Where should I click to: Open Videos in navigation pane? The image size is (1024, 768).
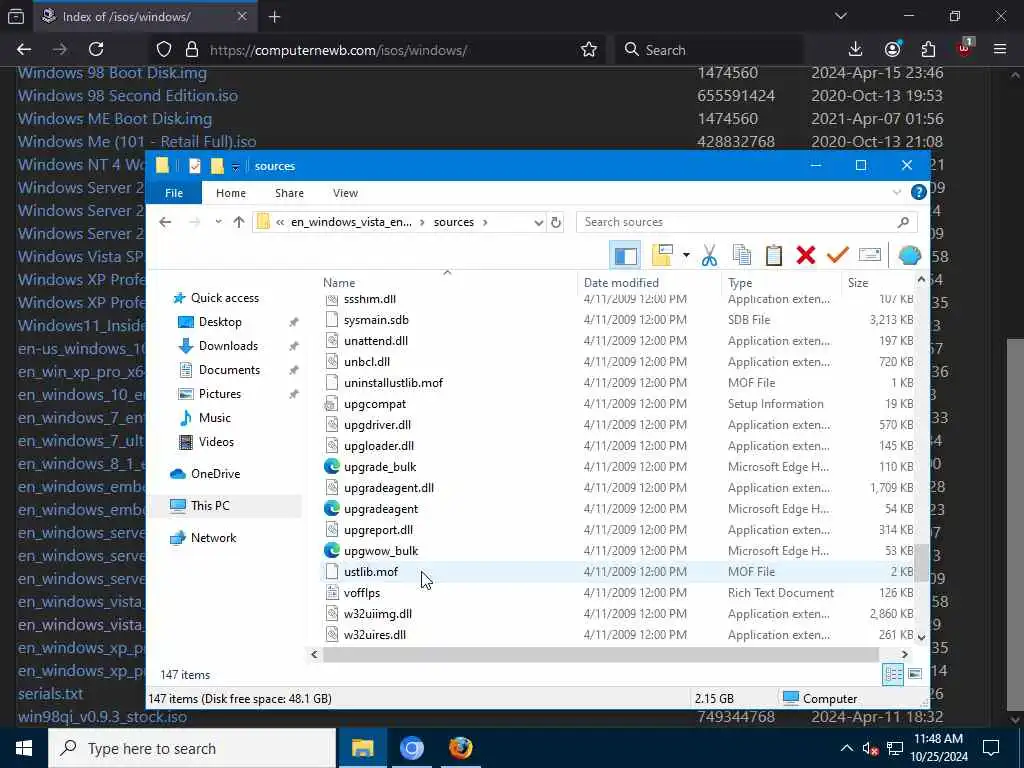[216, 442]
